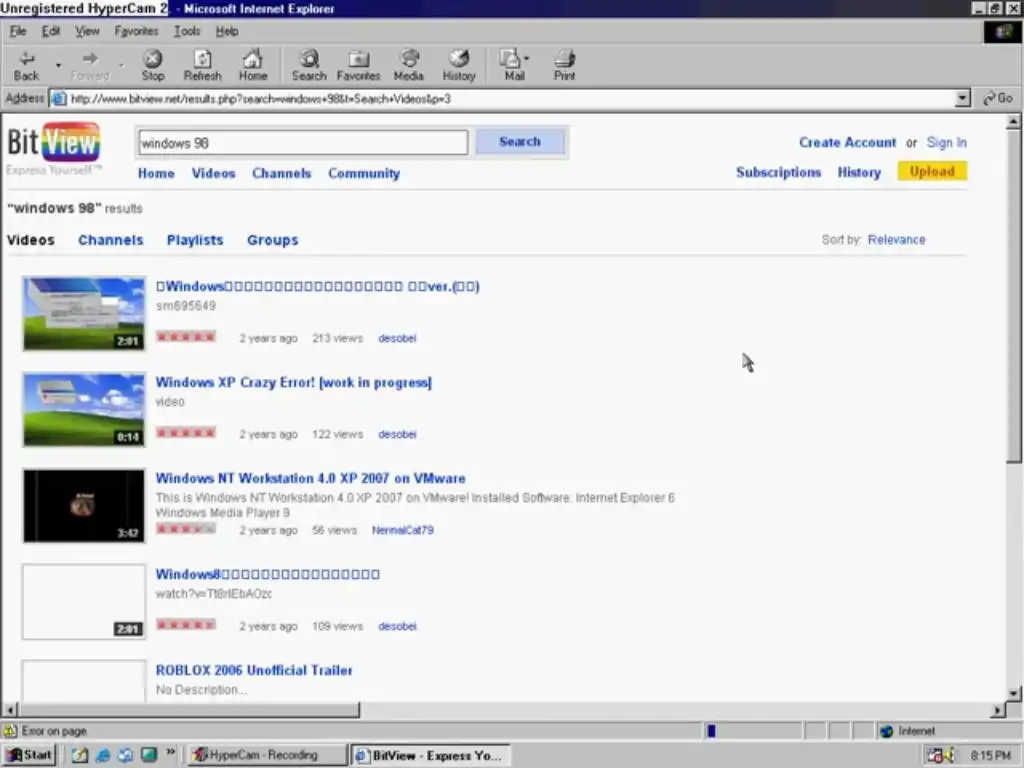Click horizontal scrollbar left arrow
Screen dimensions: 1024x768
pyautogui.click(x=10, y=710)
